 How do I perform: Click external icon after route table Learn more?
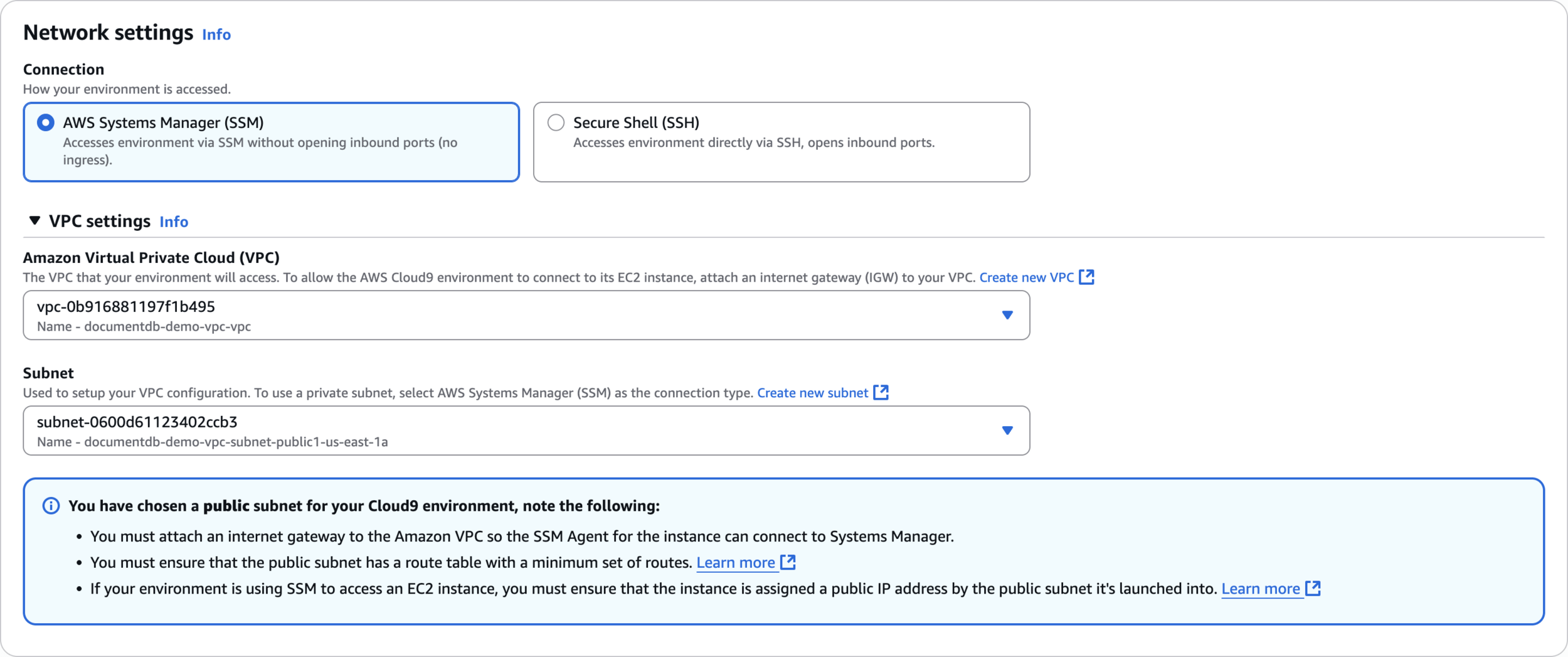click(788, 562)
